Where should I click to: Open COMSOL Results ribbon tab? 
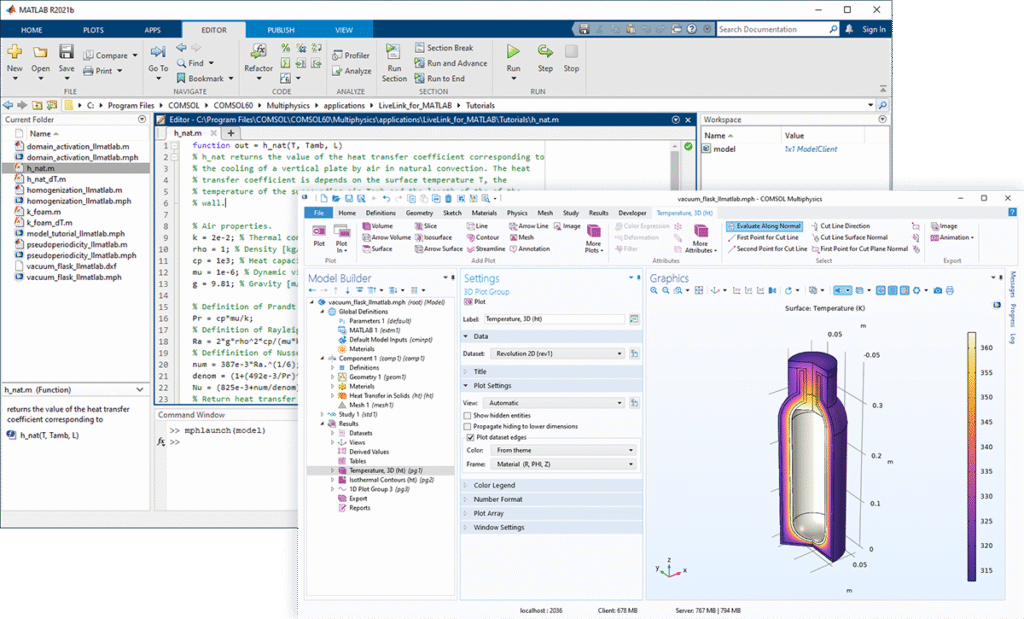(x=598, y=213)
